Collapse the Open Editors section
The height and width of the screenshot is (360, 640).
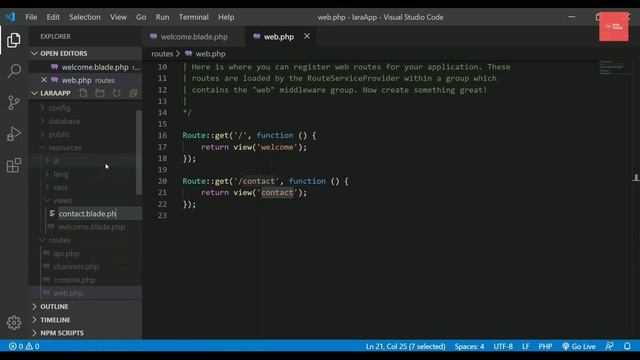click(85, 53)
